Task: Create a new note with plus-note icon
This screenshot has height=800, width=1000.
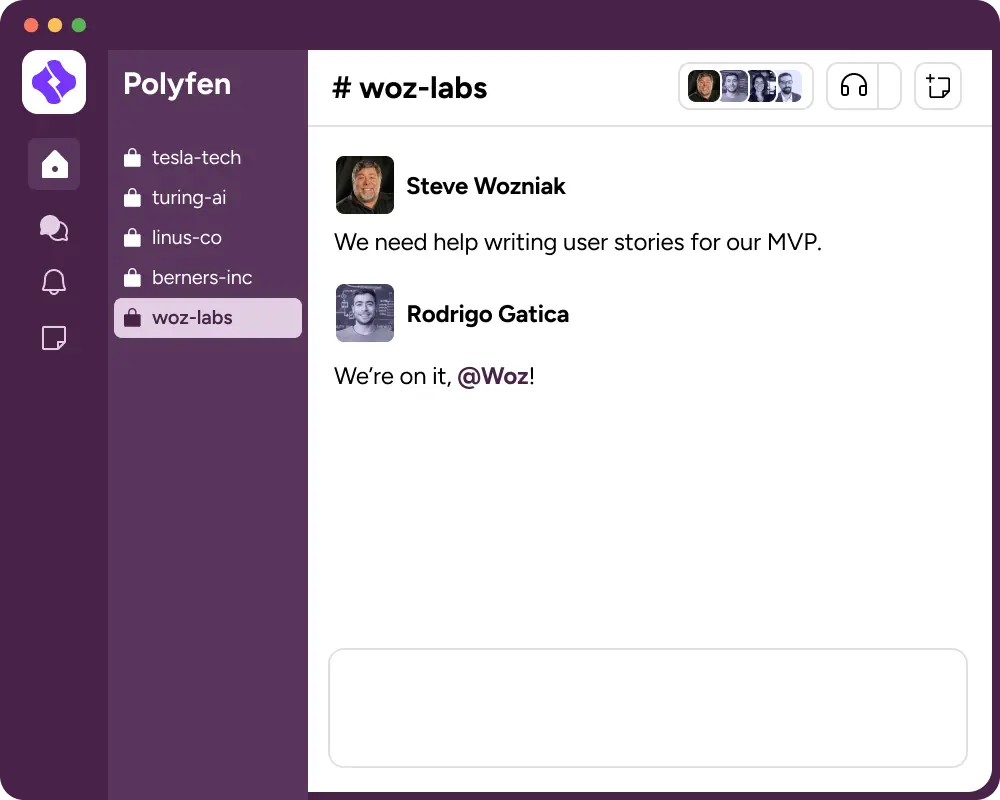Action: 938,86
